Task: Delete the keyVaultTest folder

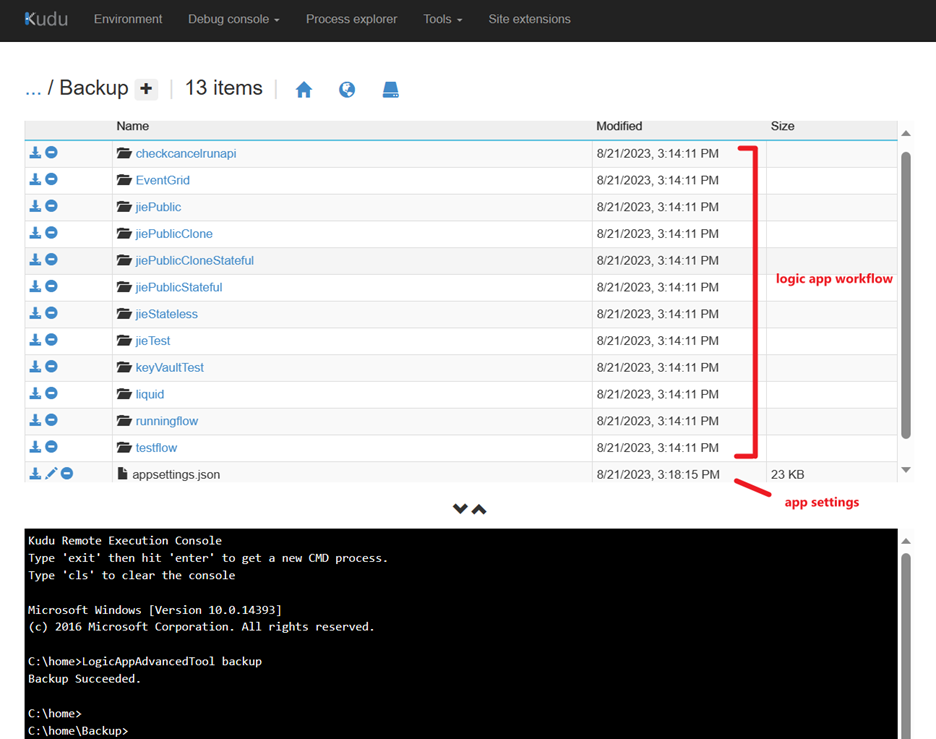Action: click(51, 367)
